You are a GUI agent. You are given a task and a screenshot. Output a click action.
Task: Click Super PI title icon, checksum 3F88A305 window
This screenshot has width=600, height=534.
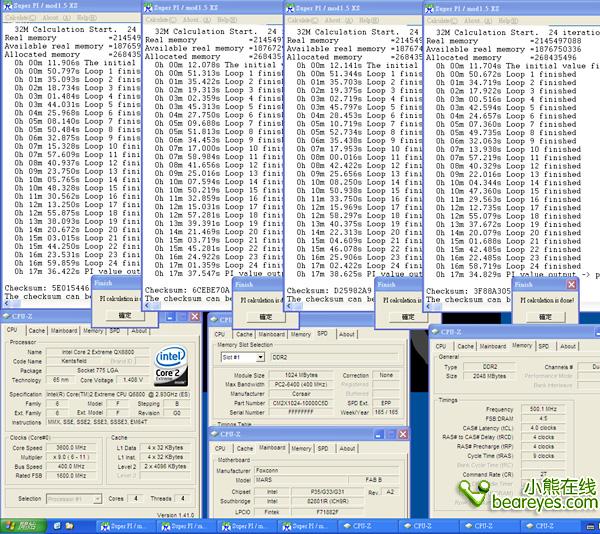(x=430, y=9)
